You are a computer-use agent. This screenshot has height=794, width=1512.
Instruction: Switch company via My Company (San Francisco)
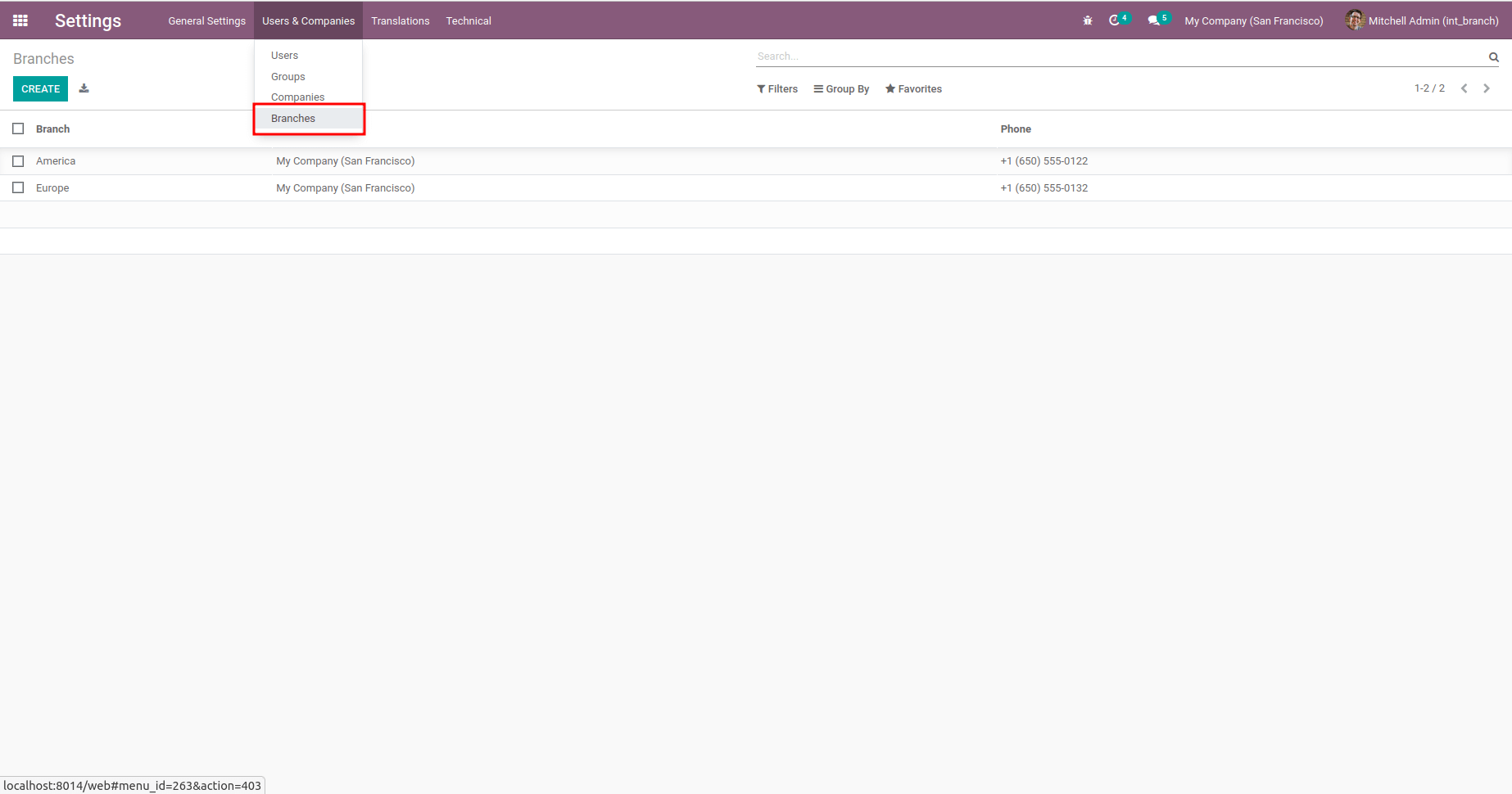[x=1253, y=20]
